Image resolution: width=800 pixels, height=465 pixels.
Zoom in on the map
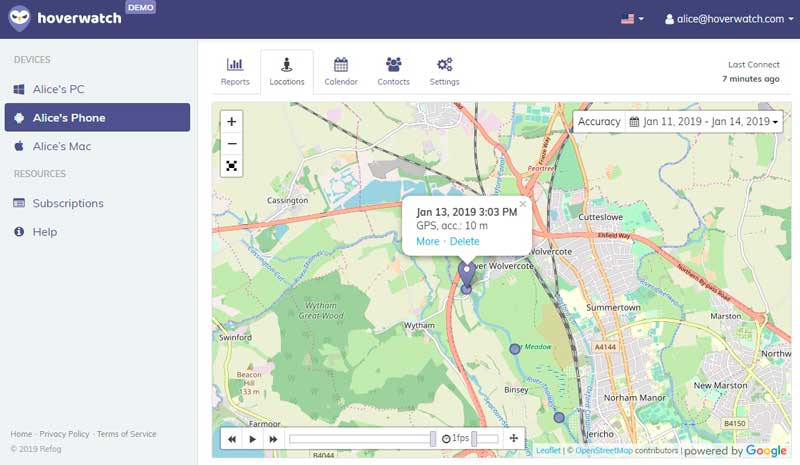coord(232,122)
